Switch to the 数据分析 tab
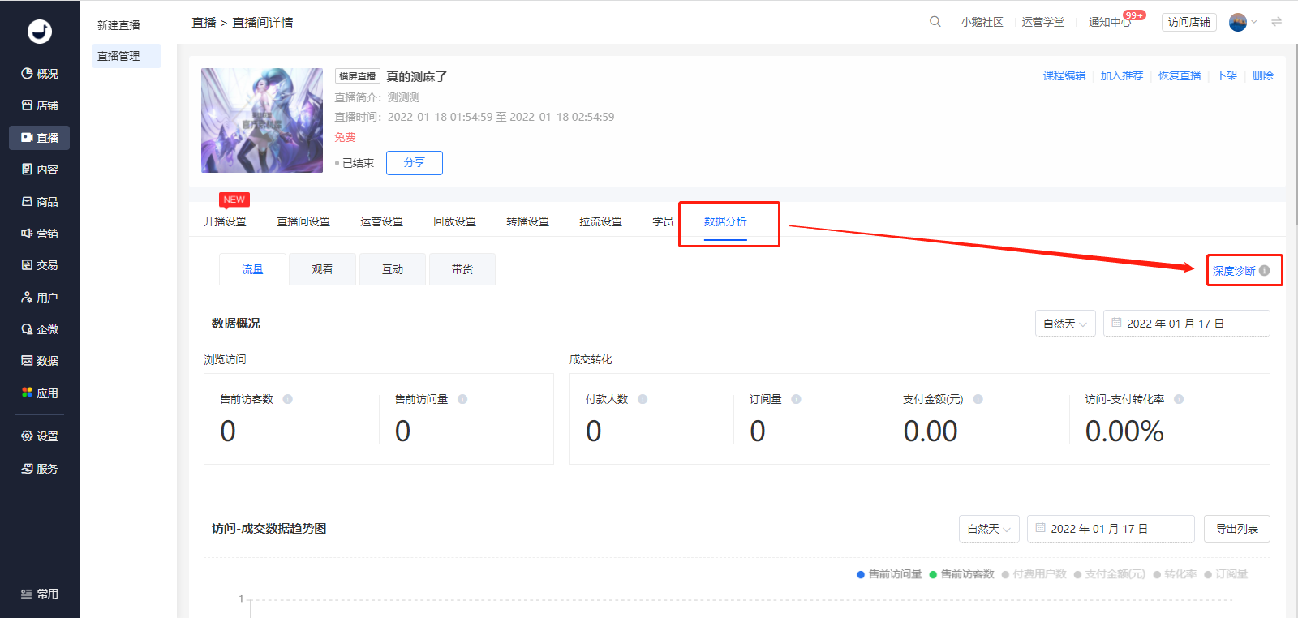Screen dimensions: 1299x619 click(725, 221)
